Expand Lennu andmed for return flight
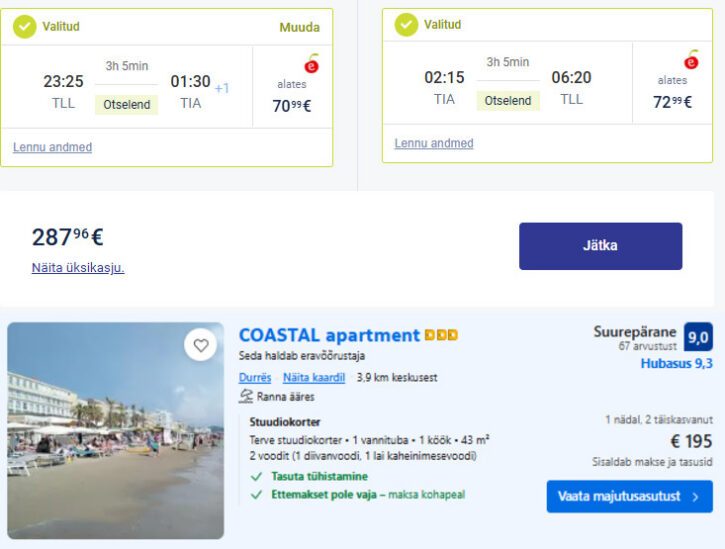The width and height of the screenshot is (725, 549). click(x=434, y=143)
